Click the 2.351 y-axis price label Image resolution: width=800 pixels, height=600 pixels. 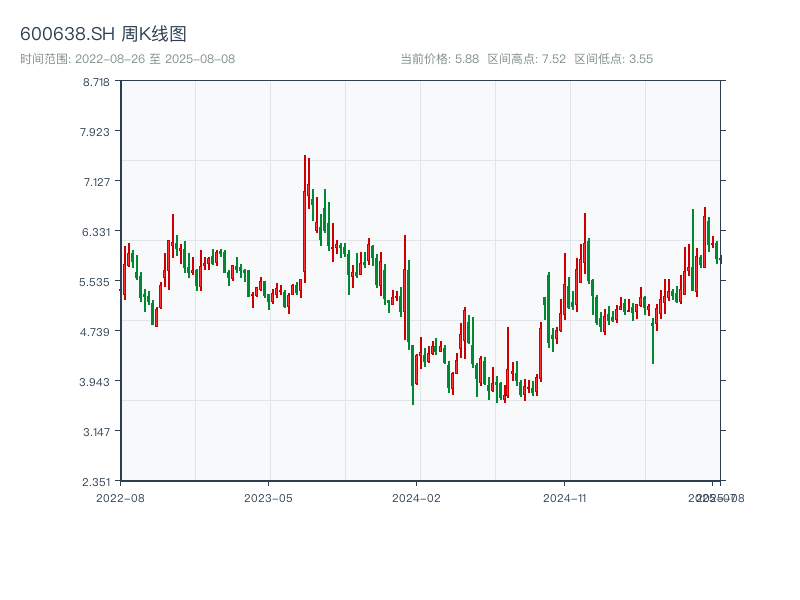[x=97, y=481]
